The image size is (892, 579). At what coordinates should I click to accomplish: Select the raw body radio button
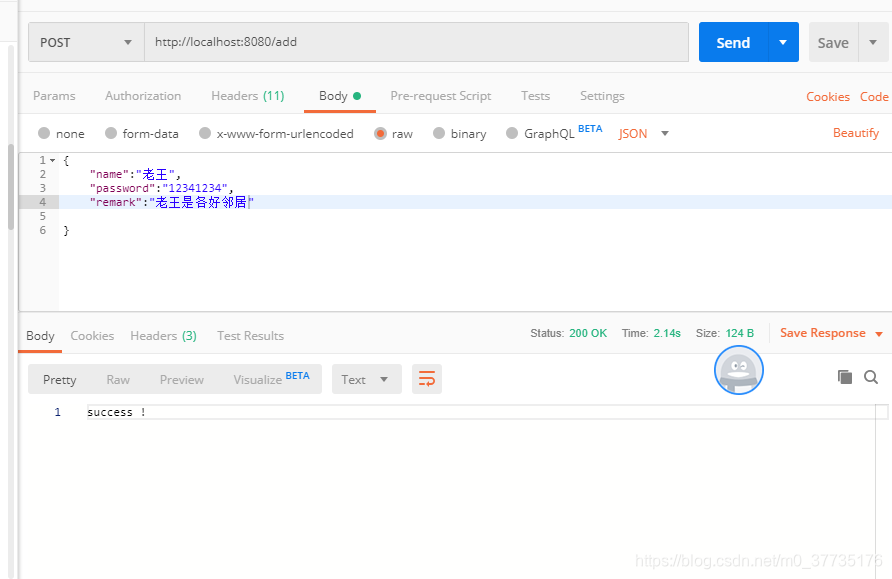click(380, 133)
